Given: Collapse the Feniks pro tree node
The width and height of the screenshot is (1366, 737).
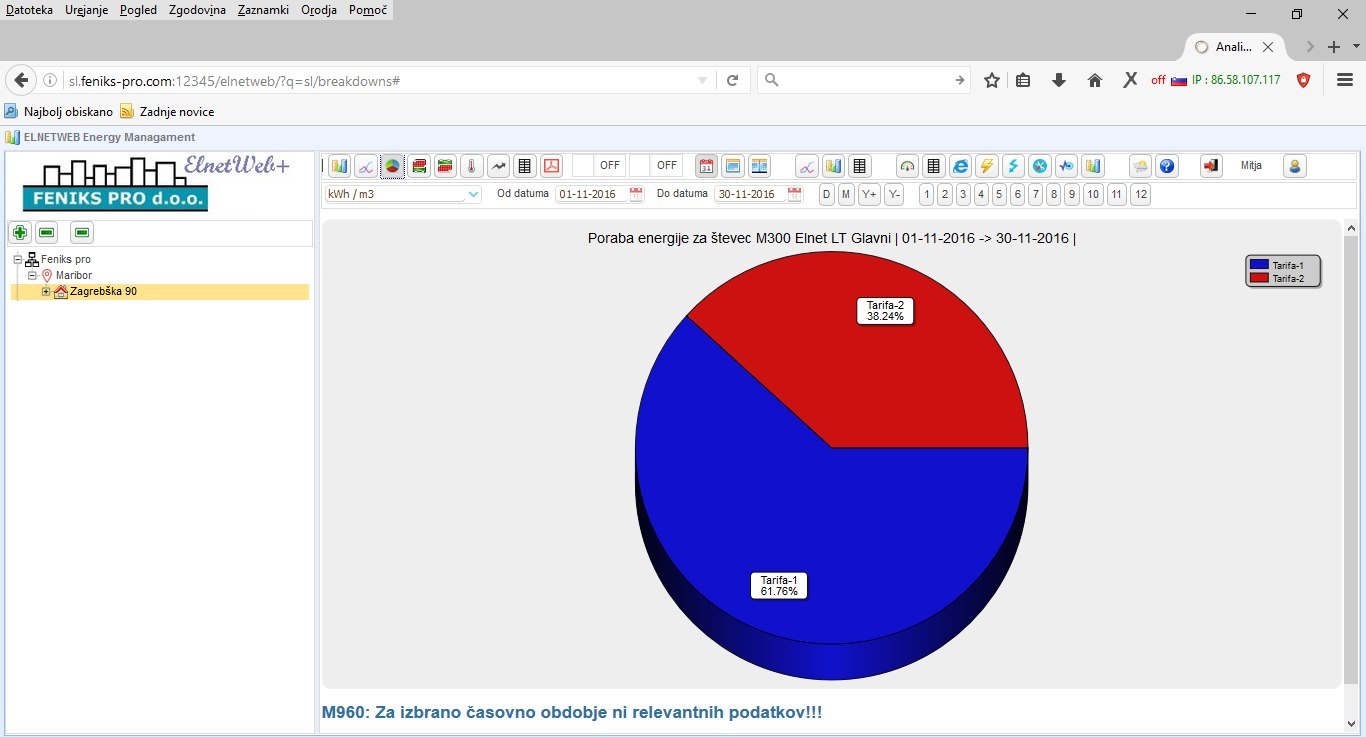Looking at the screenshot, I should tap(17, 259).
